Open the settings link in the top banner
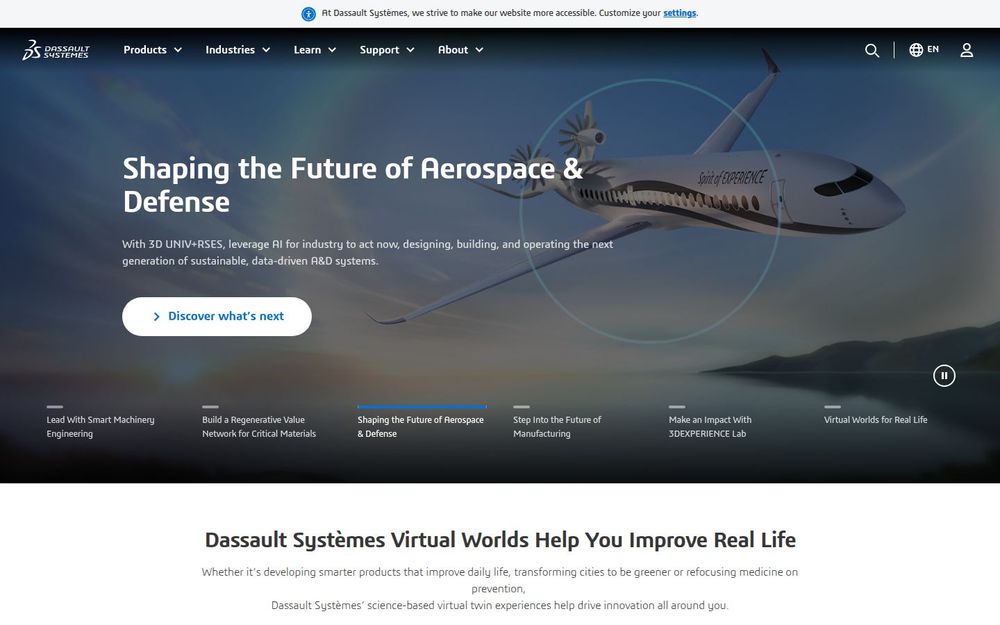The height and width of the screenshot is (625, 1000). (679, 13)
